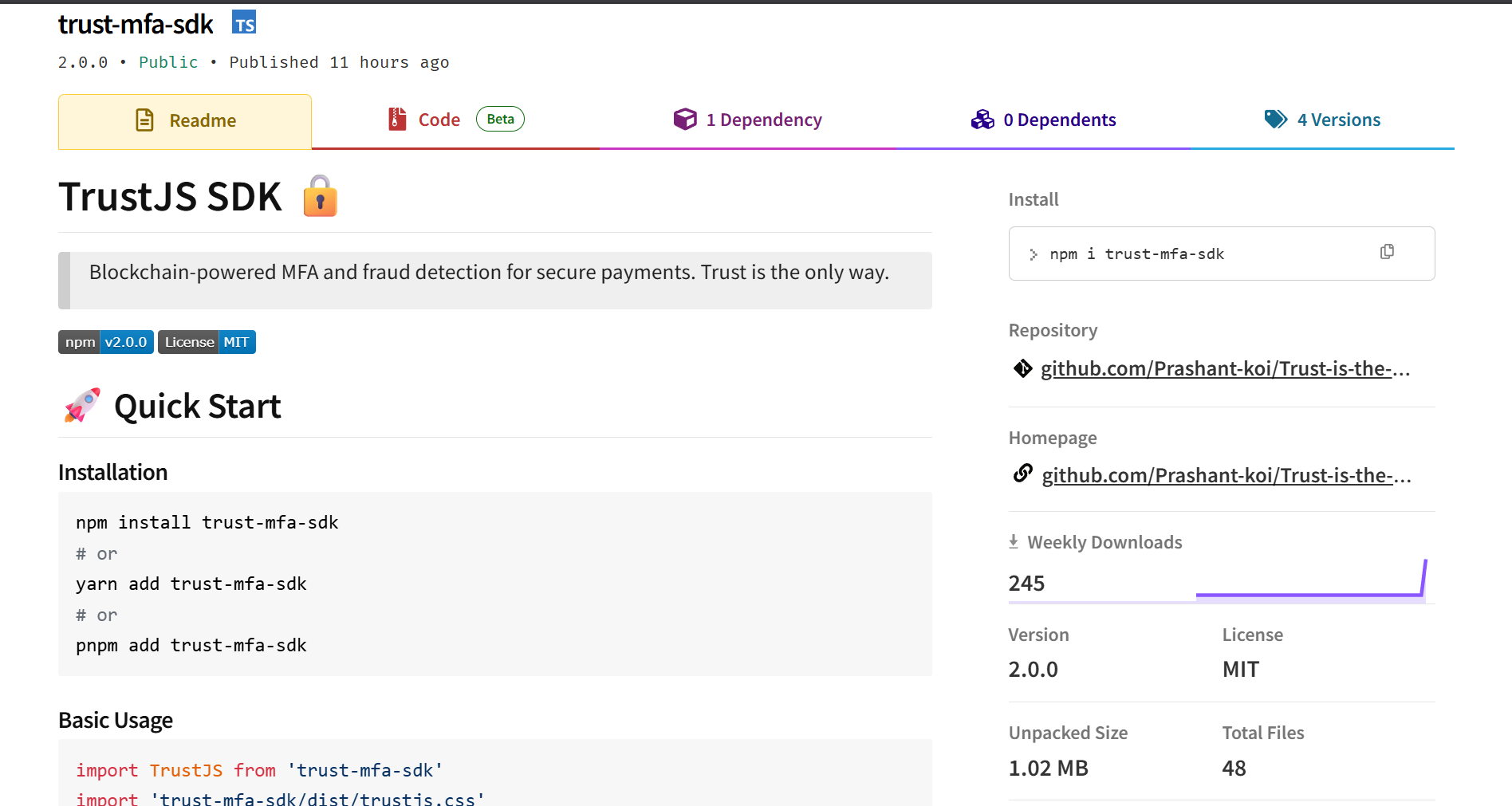
Task: Click the Dependency box icon
Action: 685,119
